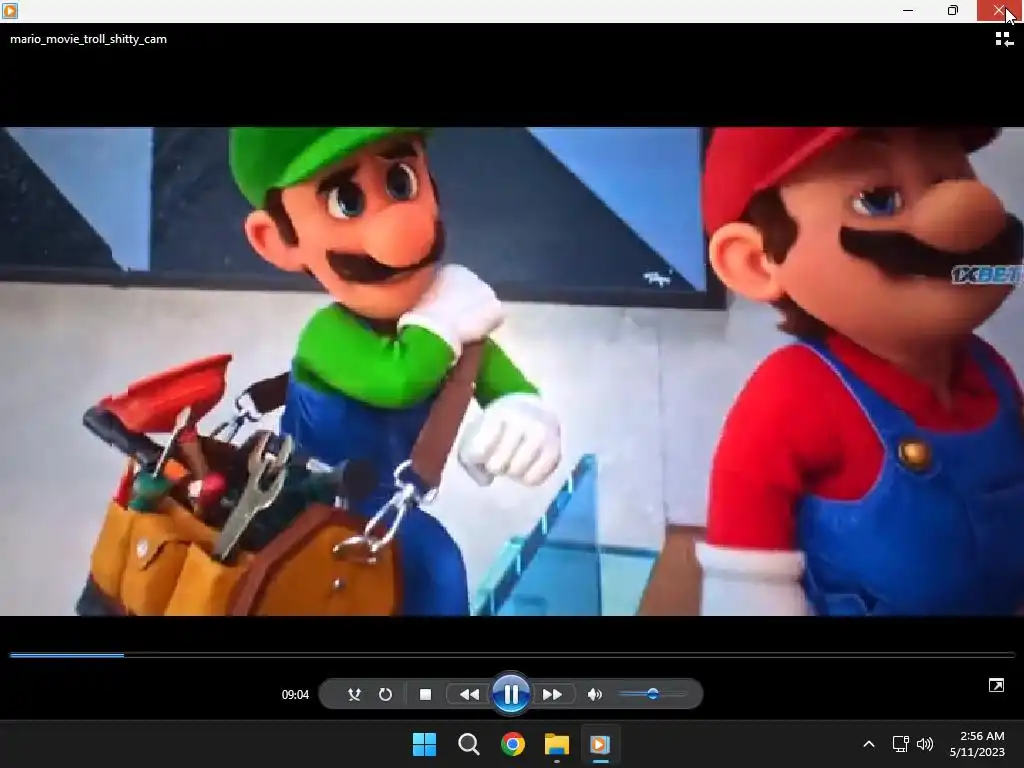
Task: Restore down the media player window
Action: coord(953,10)
